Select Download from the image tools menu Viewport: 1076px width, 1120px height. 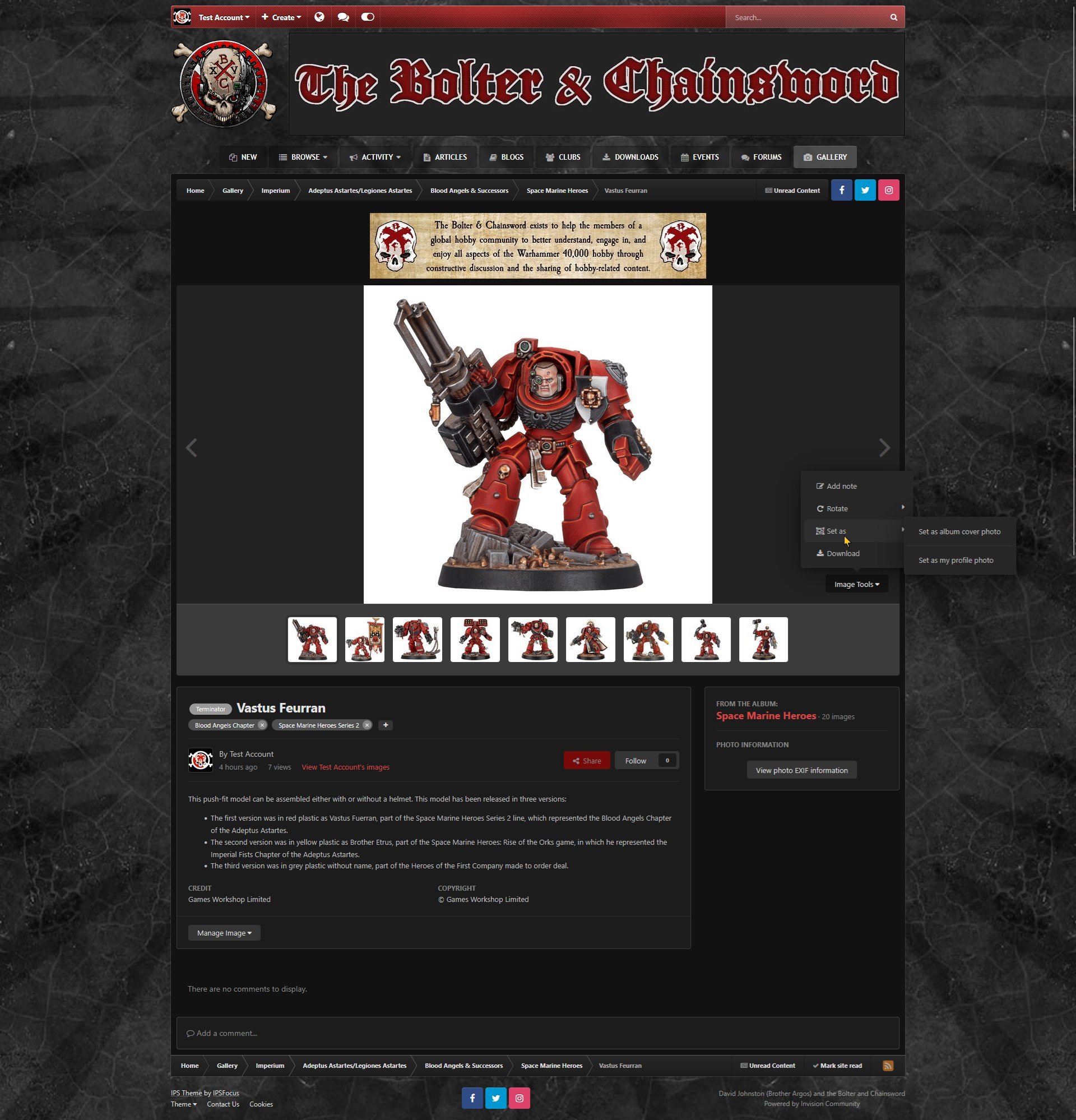coord(842,553)
